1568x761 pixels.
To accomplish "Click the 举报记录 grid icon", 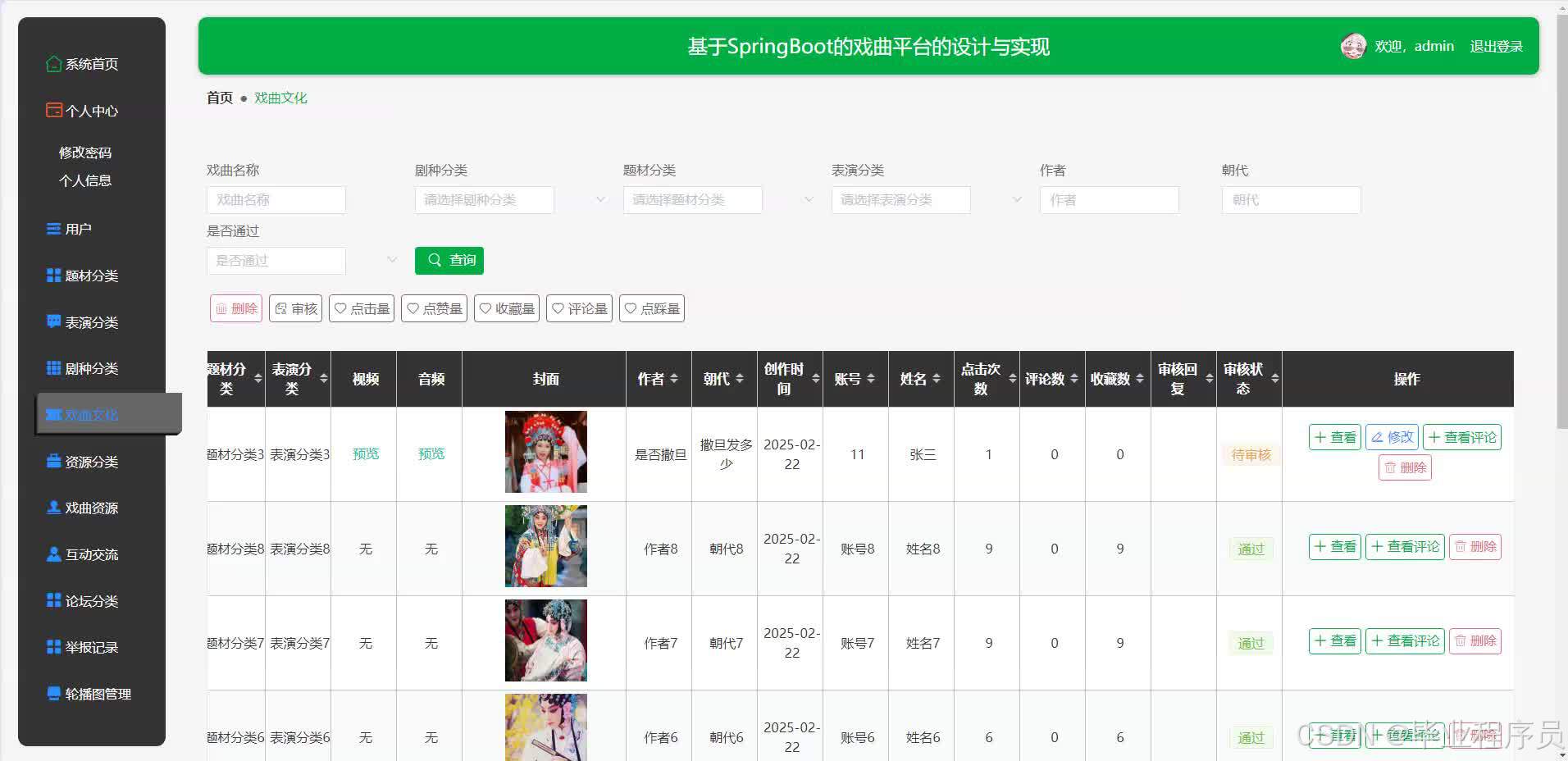I will click(53, 647).
